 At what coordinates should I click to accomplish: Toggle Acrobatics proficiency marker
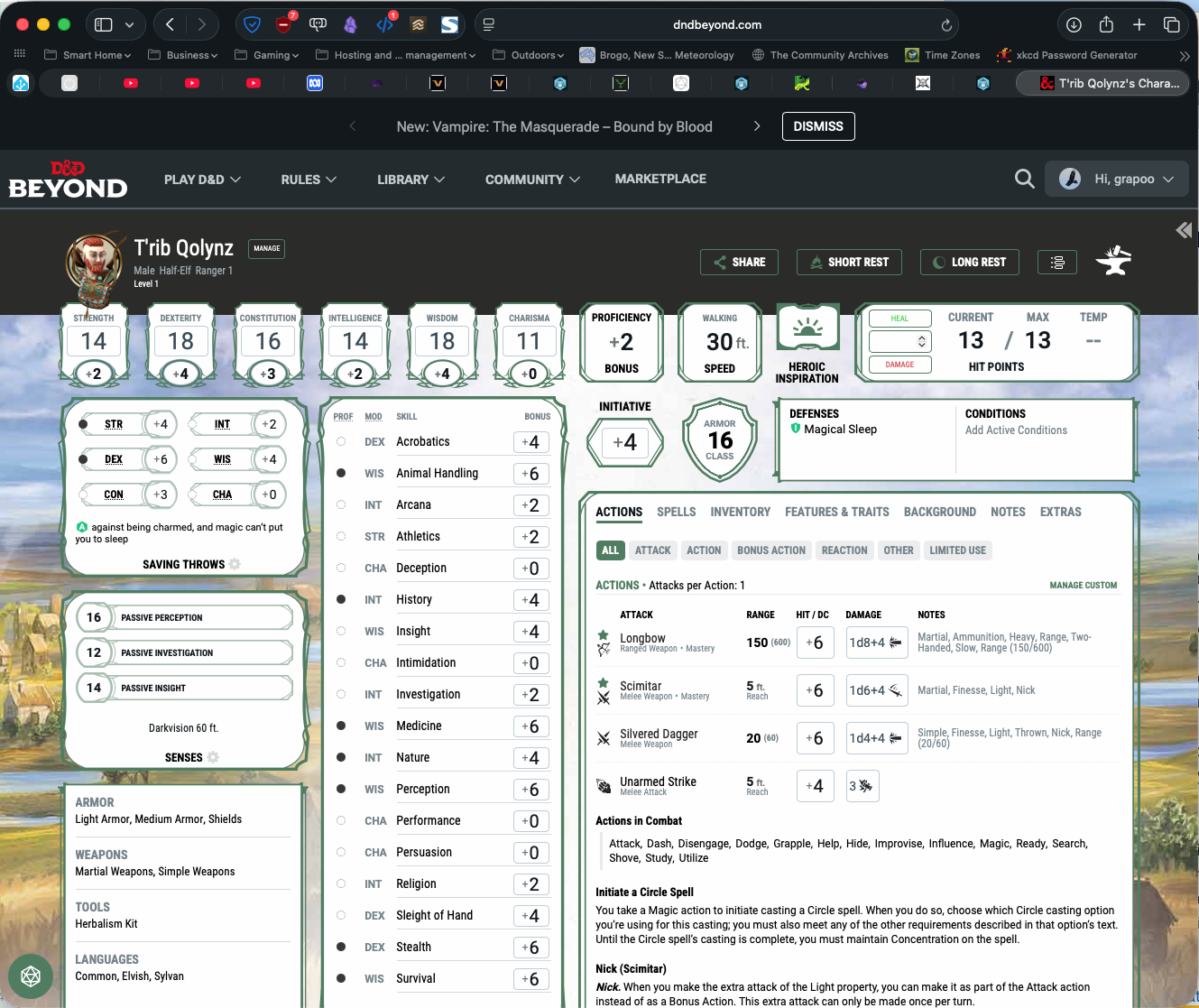(341, 441)
